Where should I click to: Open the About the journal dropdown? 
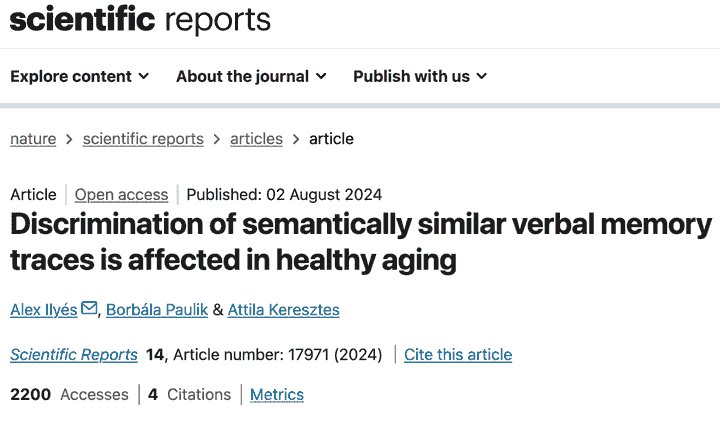(251, 76)
